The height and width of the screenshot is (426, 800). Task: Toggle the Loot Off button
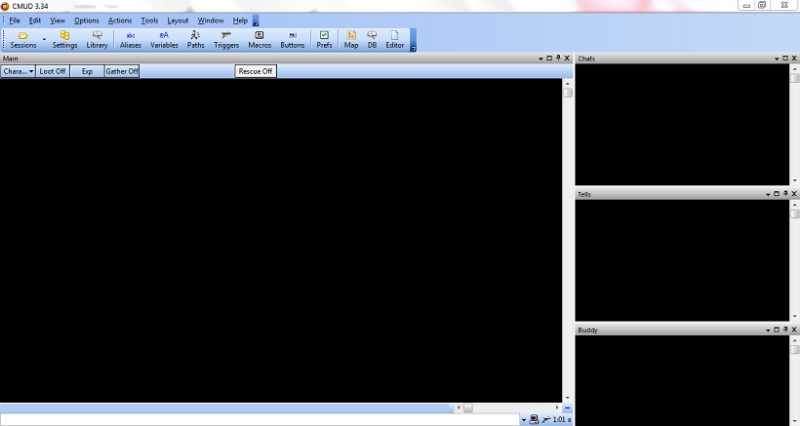(x=53, y=72)
